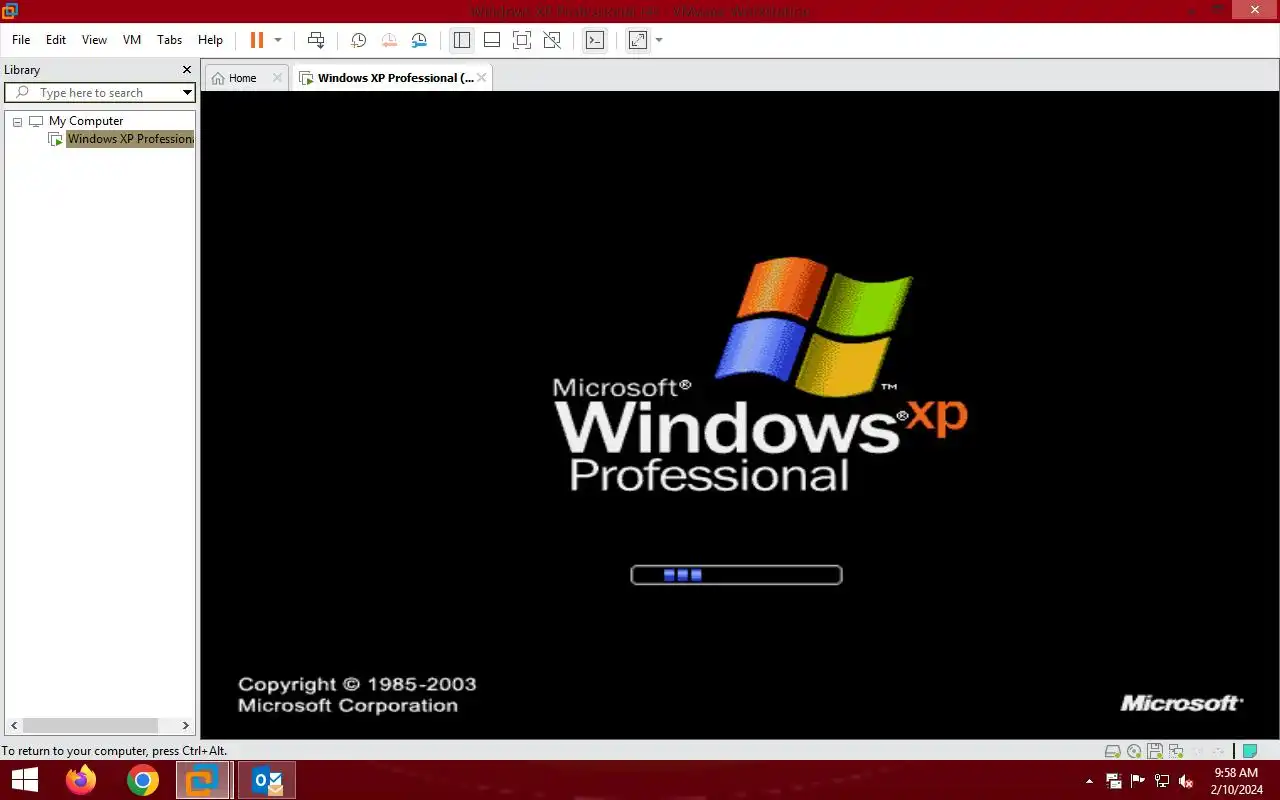Open the File menu
1280x800 pixels.
coord(21,40)
